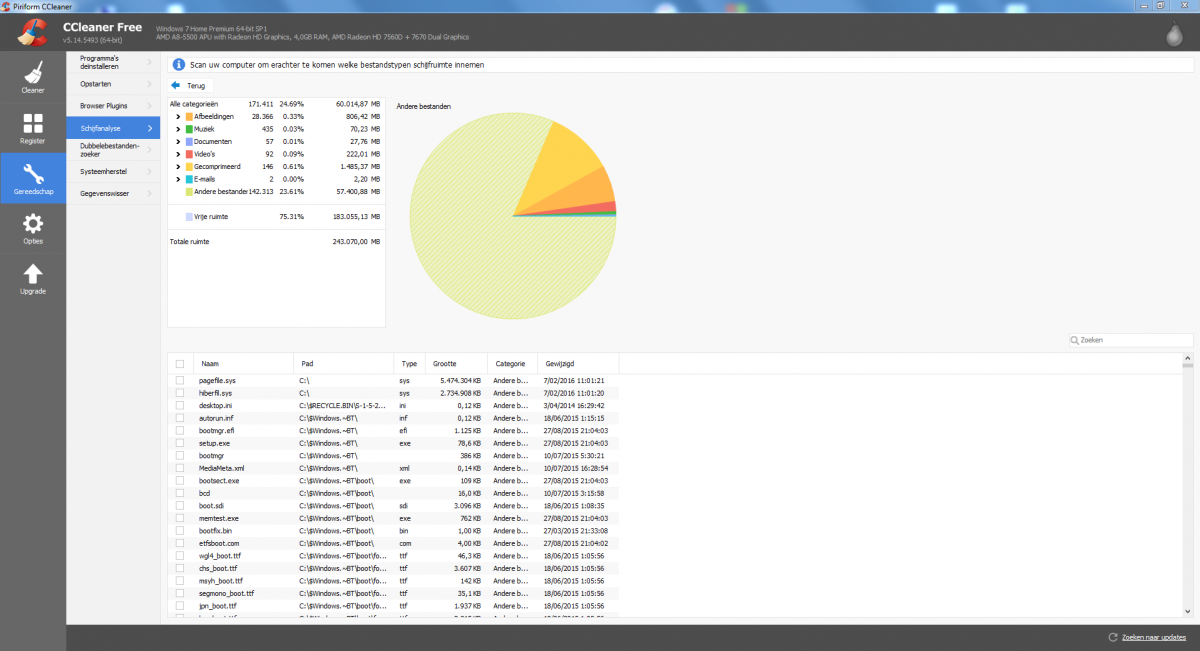
Task: Click the Afbeeldingen orange color swatch
Action: (188, 117)
